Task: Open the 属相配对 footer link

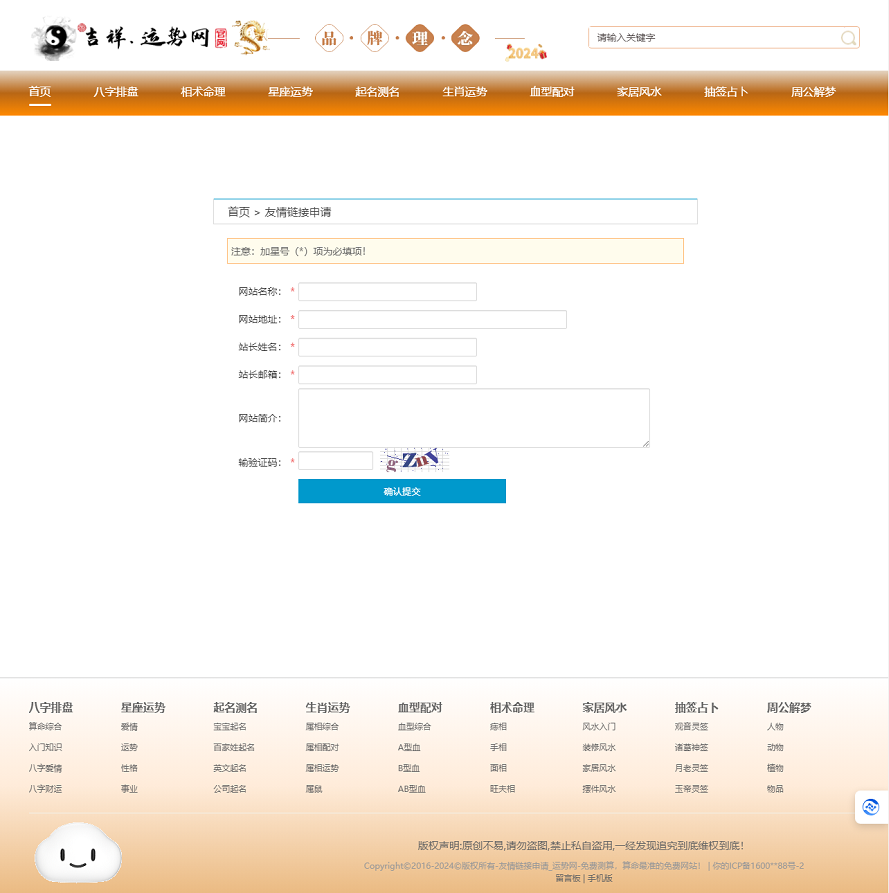Action: 322,747
